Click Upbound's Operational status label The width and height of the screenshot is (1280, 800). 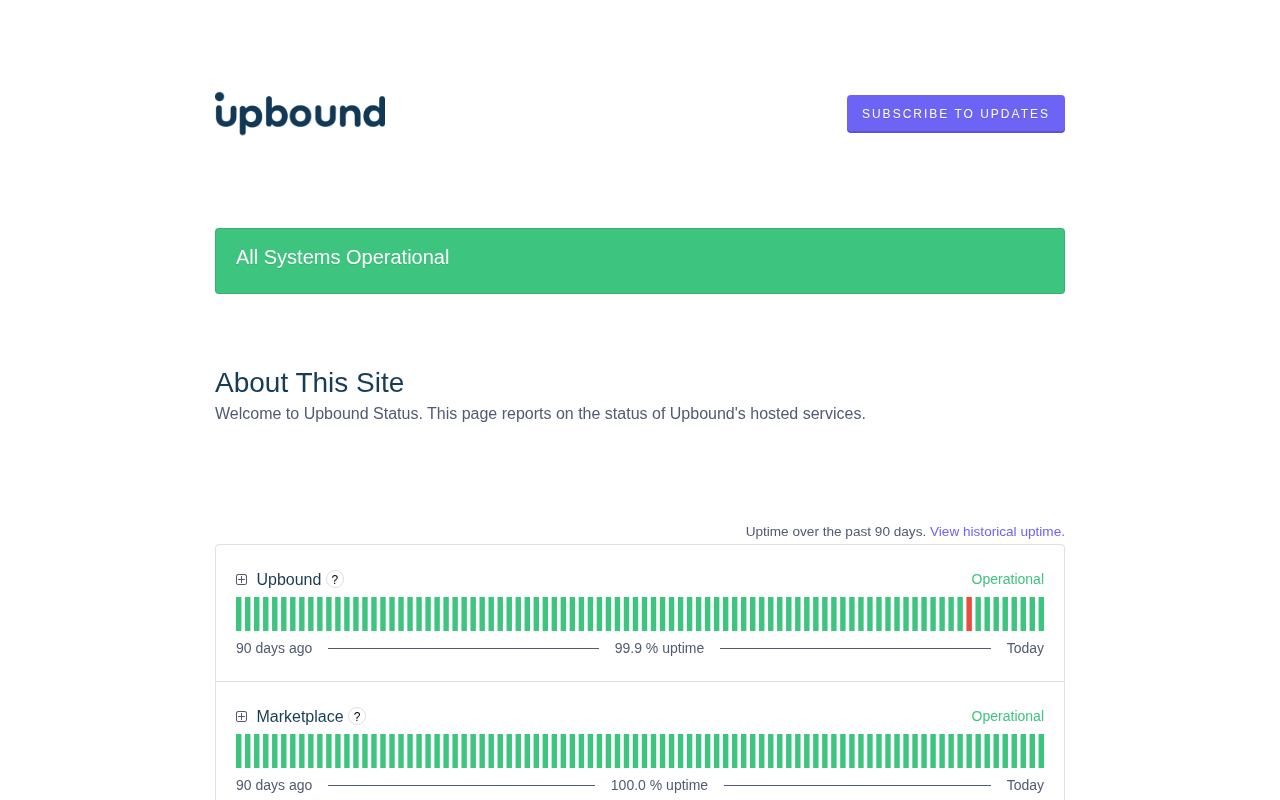click(x=1008, y=579)
